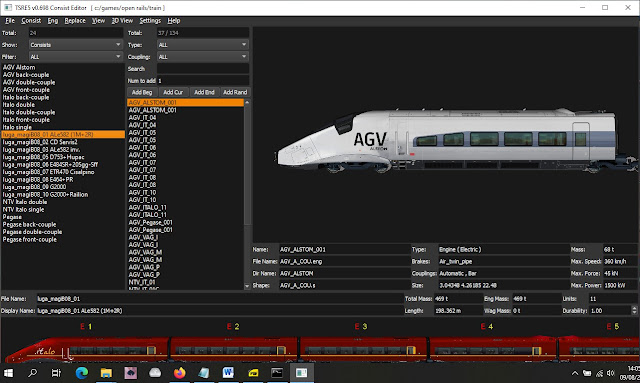Click the Add Beg button
This screenshot has width=640, height=383.
pyautogui.click(x=142, y=92)
